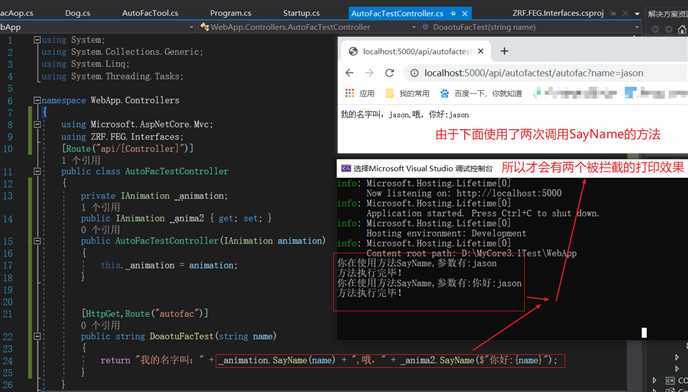Click 'Now listening on: http://localhost:5000' console line
The height and width of the screenshot is (392, 688).
[464, 193]
